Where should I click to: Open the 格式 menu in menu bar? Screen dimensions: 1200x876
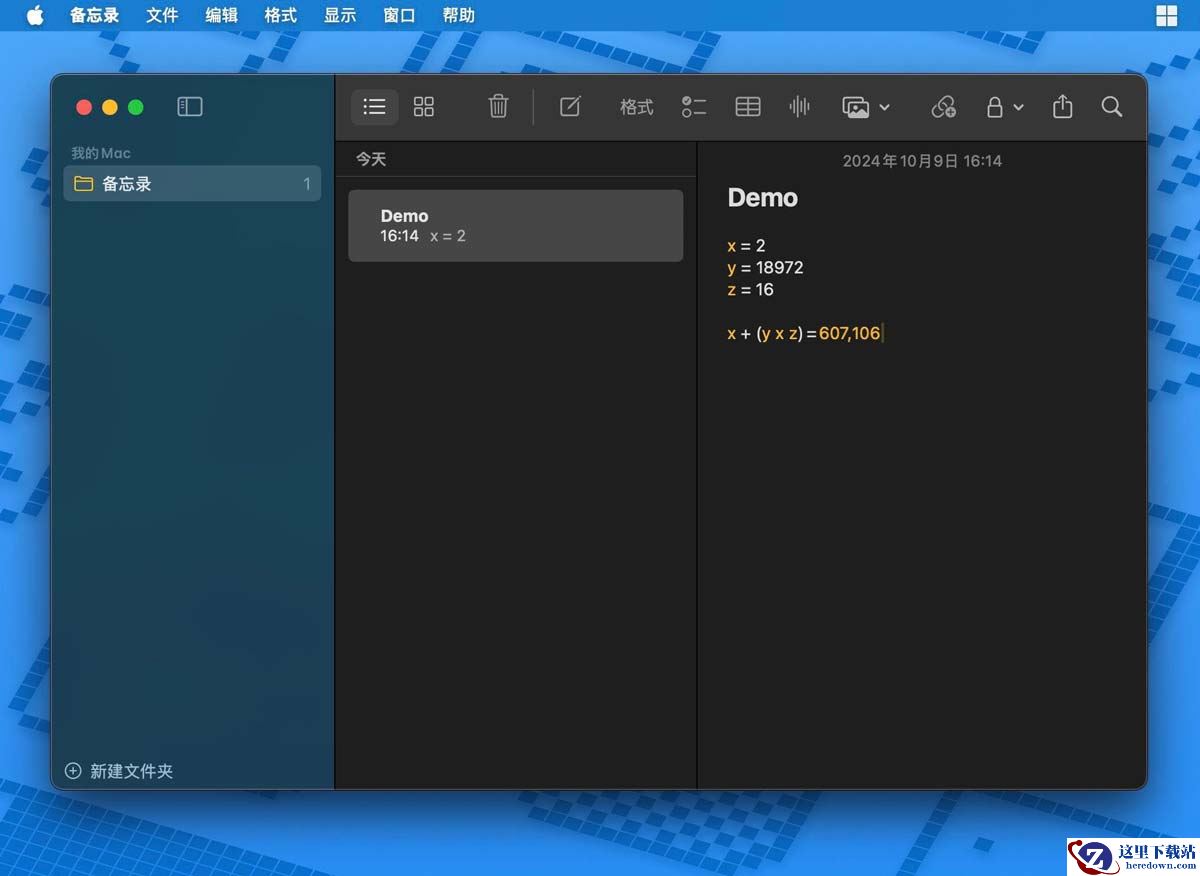(x=281, y=15)
